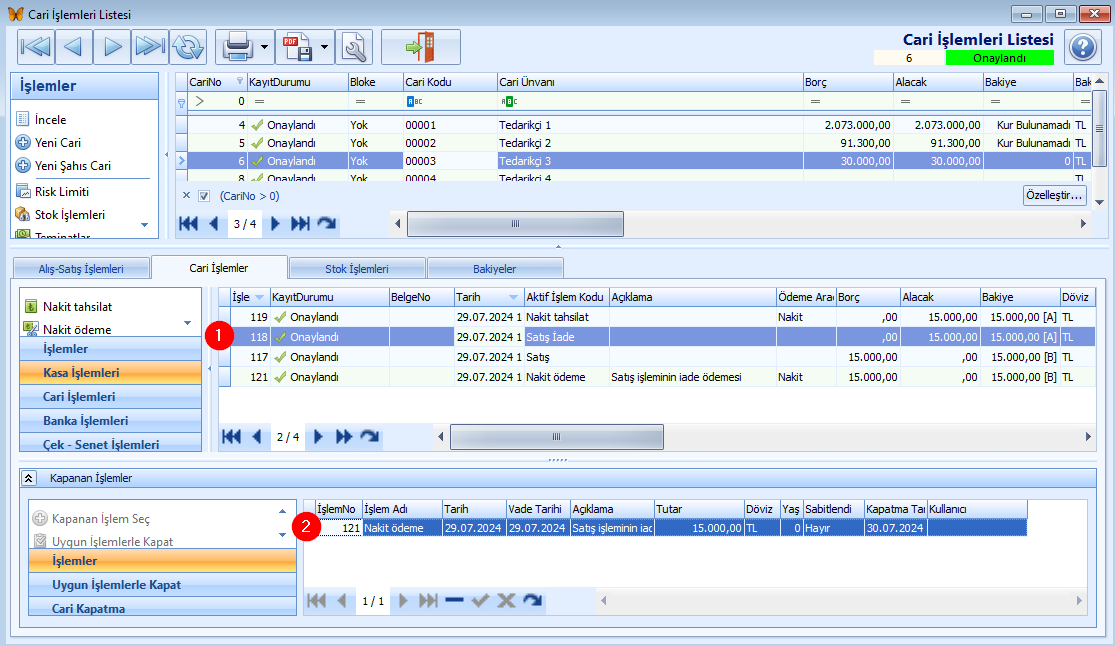Click the PDF export icon
The image size is (1115, 646).
[297, 47]
